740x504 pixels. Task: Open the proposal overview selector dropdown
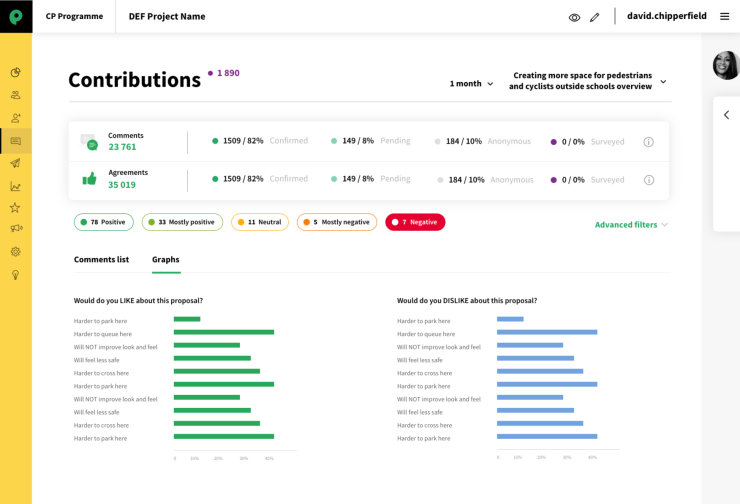588,81
